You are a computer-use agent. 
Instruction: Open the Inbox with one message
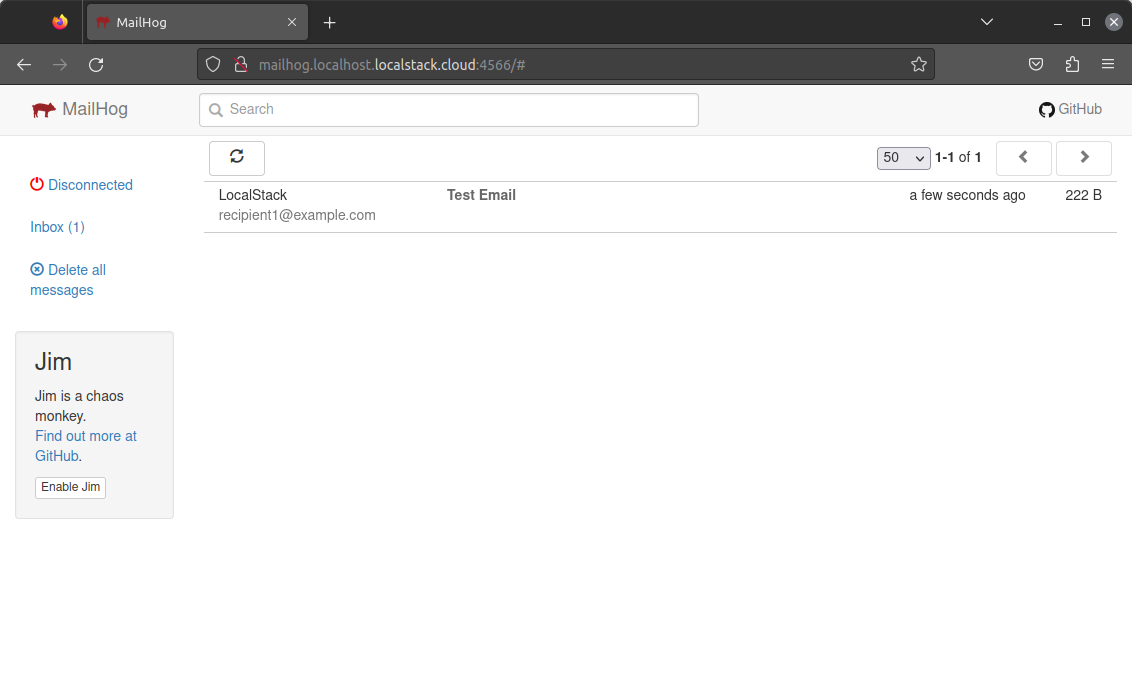tap(57, 227)
